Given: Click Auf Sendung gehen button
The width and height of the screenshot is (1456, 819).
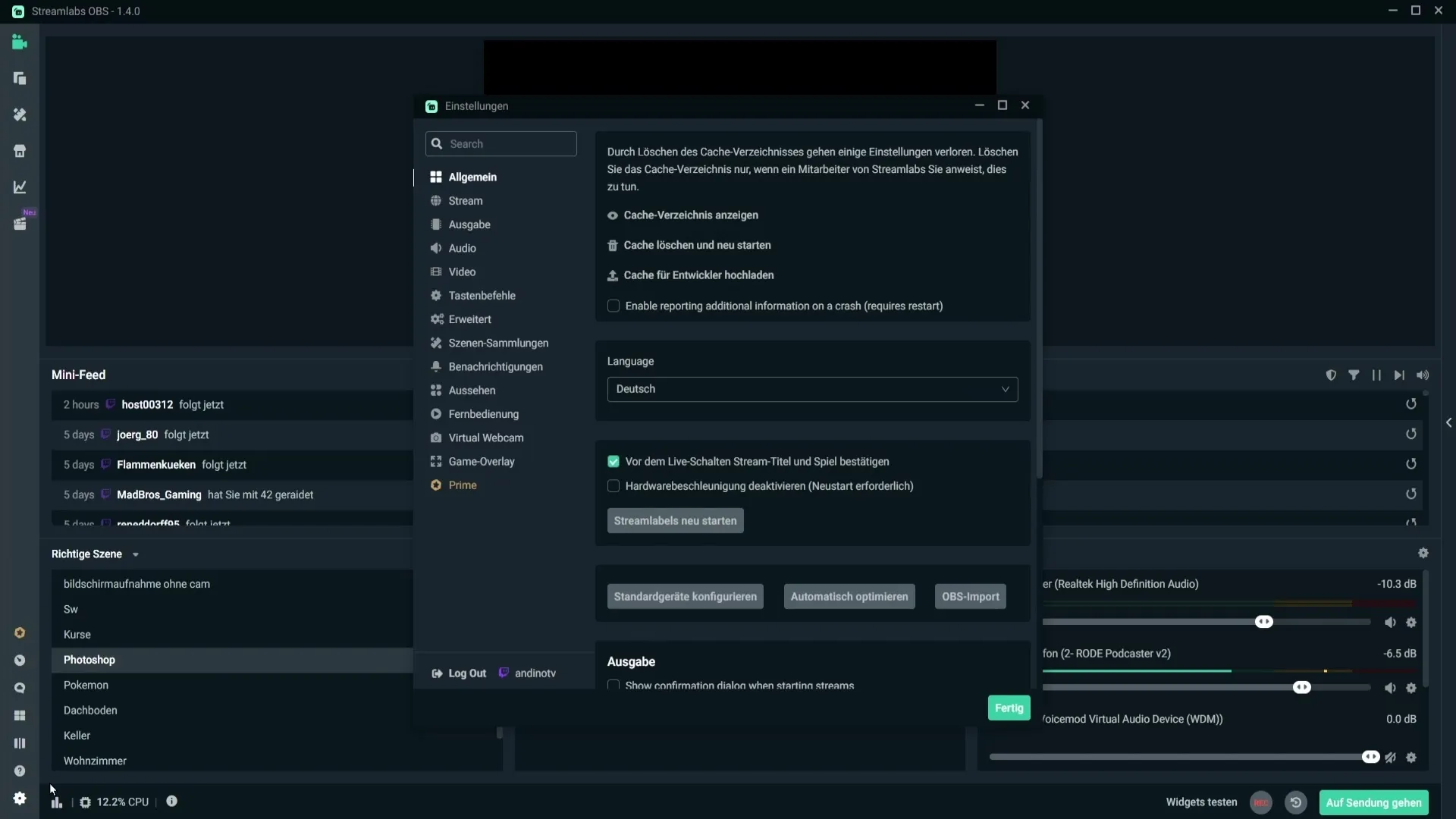Looking at the screenshot, I should 1373,802.
